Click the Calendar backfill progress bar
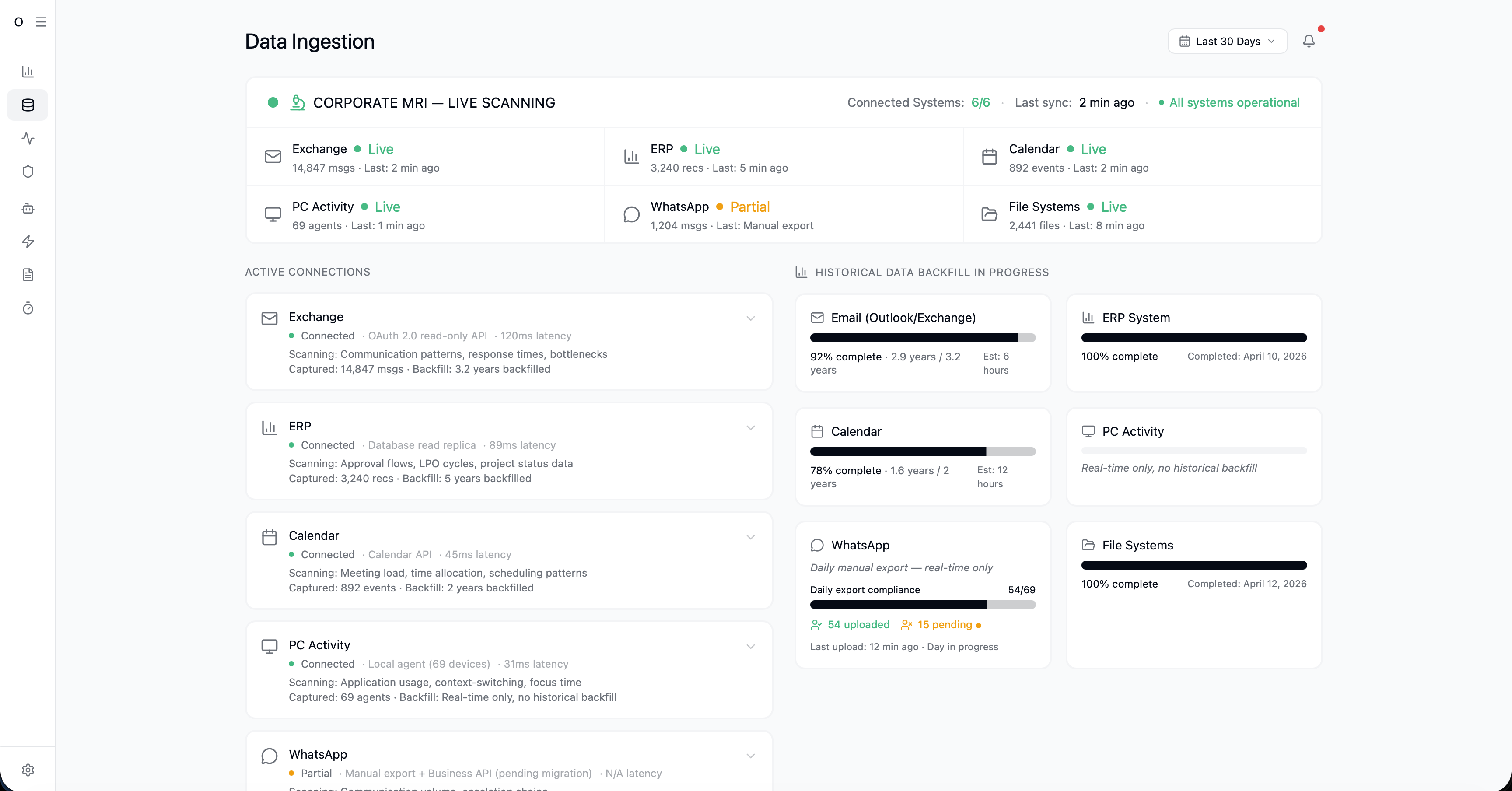Image resolution: width=1512 pixels, height=791 pixels. click(922, 451)
